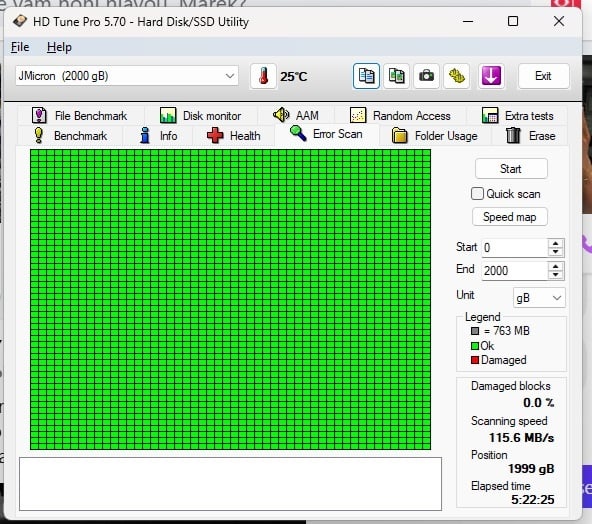
Task: Click the camera save screenshot icon
Action: pos(427,76)
